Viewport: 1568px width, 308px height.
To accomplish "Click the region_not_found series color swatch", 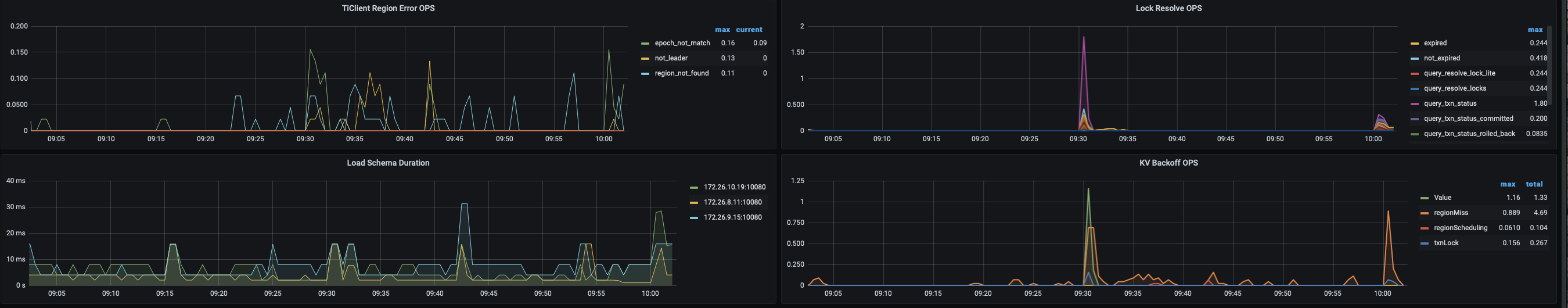I will [x=645, y=74].
